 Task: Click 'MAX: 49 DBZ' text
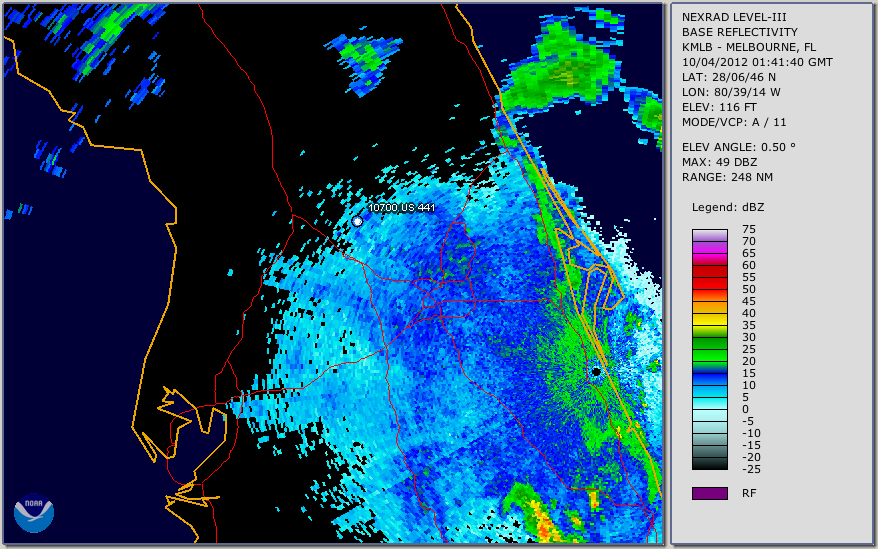coord(719,162)
